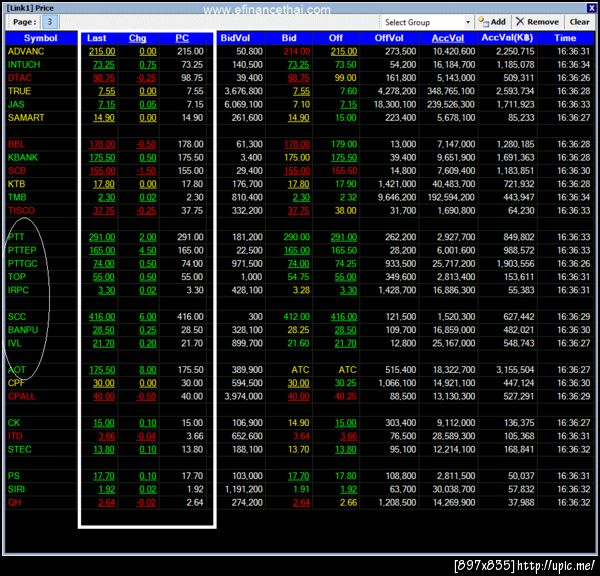Click PTTEP change value 4.50
The height and width of the screenshot is (576, 600).
click(148, 250)
